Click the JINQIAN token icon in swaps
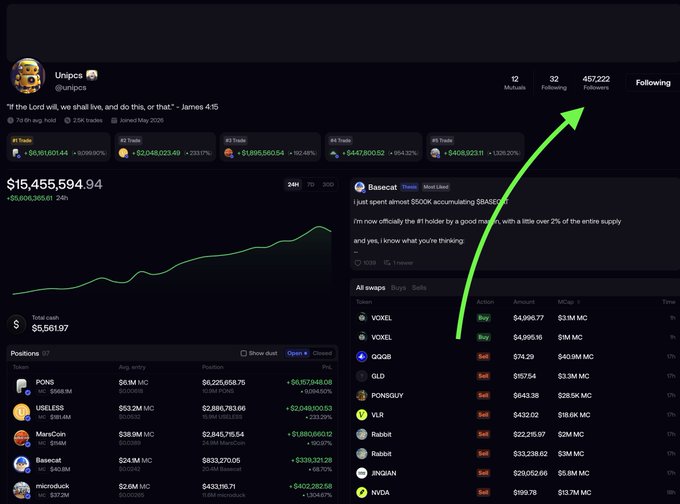 (362, 473)
